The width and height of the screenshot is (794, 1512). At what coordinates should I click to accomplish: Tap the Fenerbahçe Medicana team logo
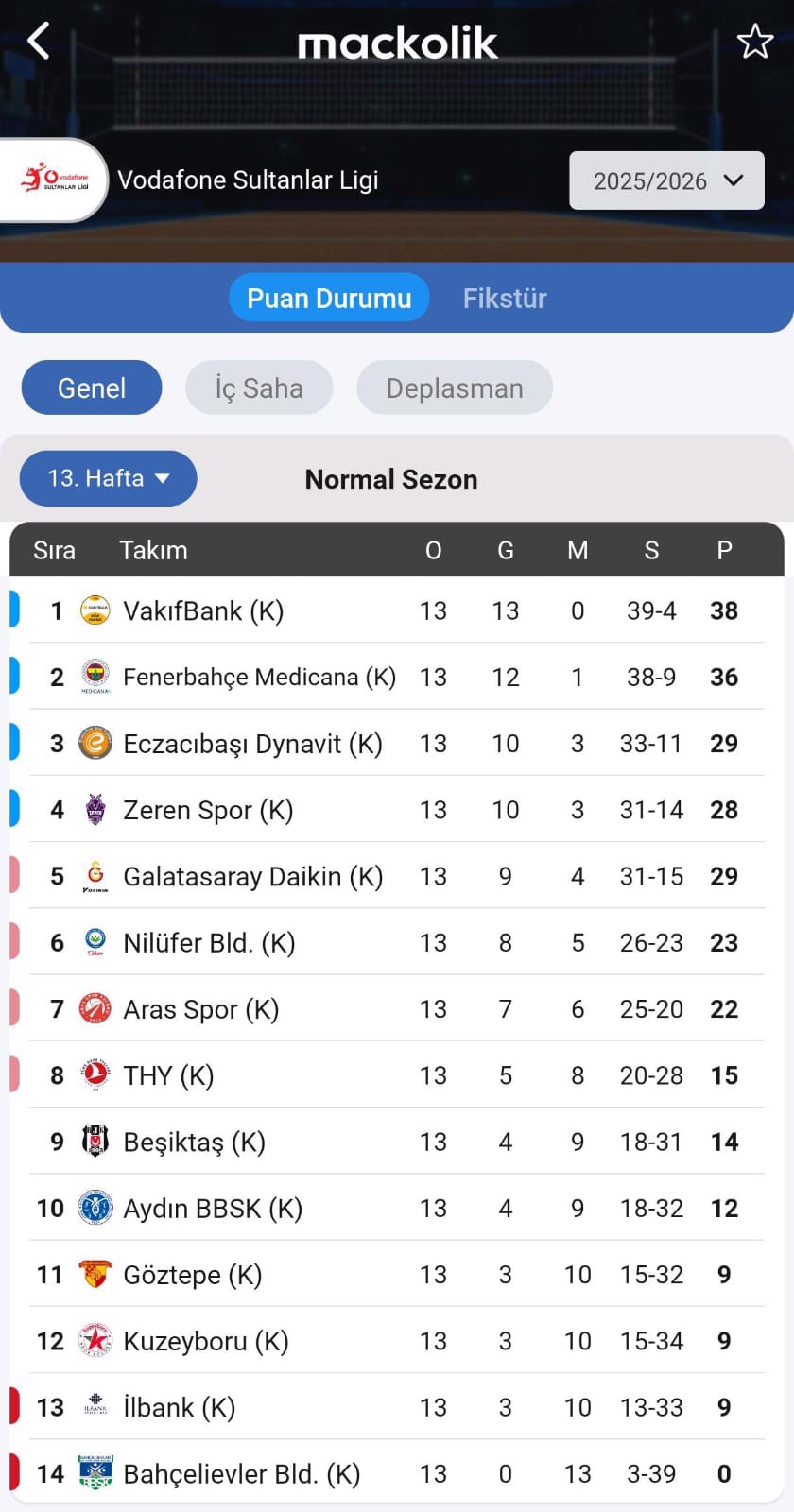[95, 677]
